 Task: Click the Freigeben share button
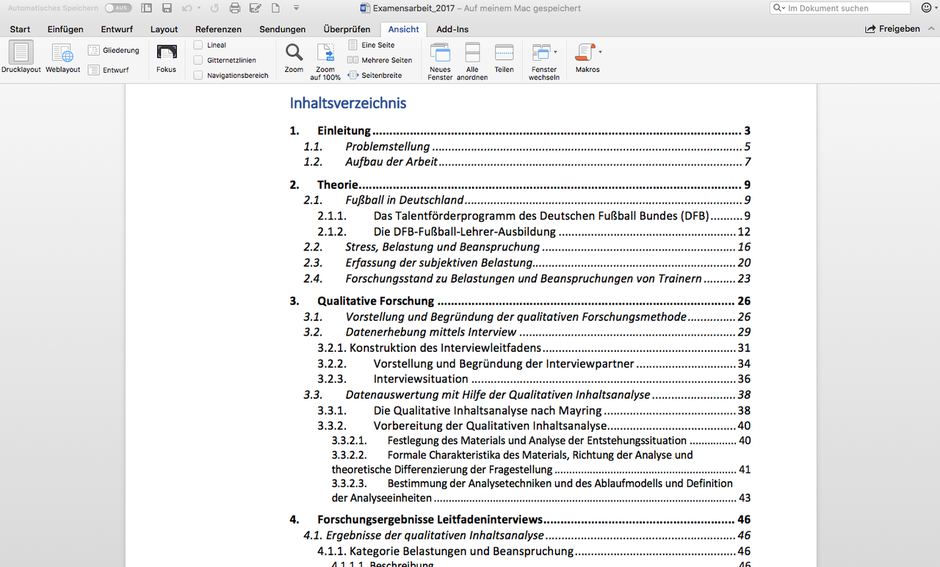pos(892,29)
